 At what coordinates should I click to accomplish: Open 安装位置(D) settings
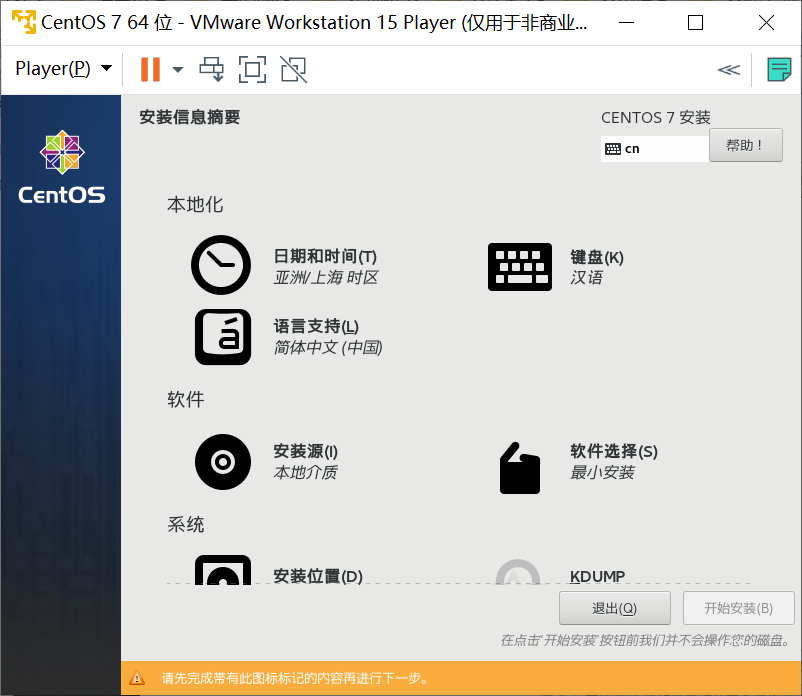pyautogui.click(x=318, y=576)
